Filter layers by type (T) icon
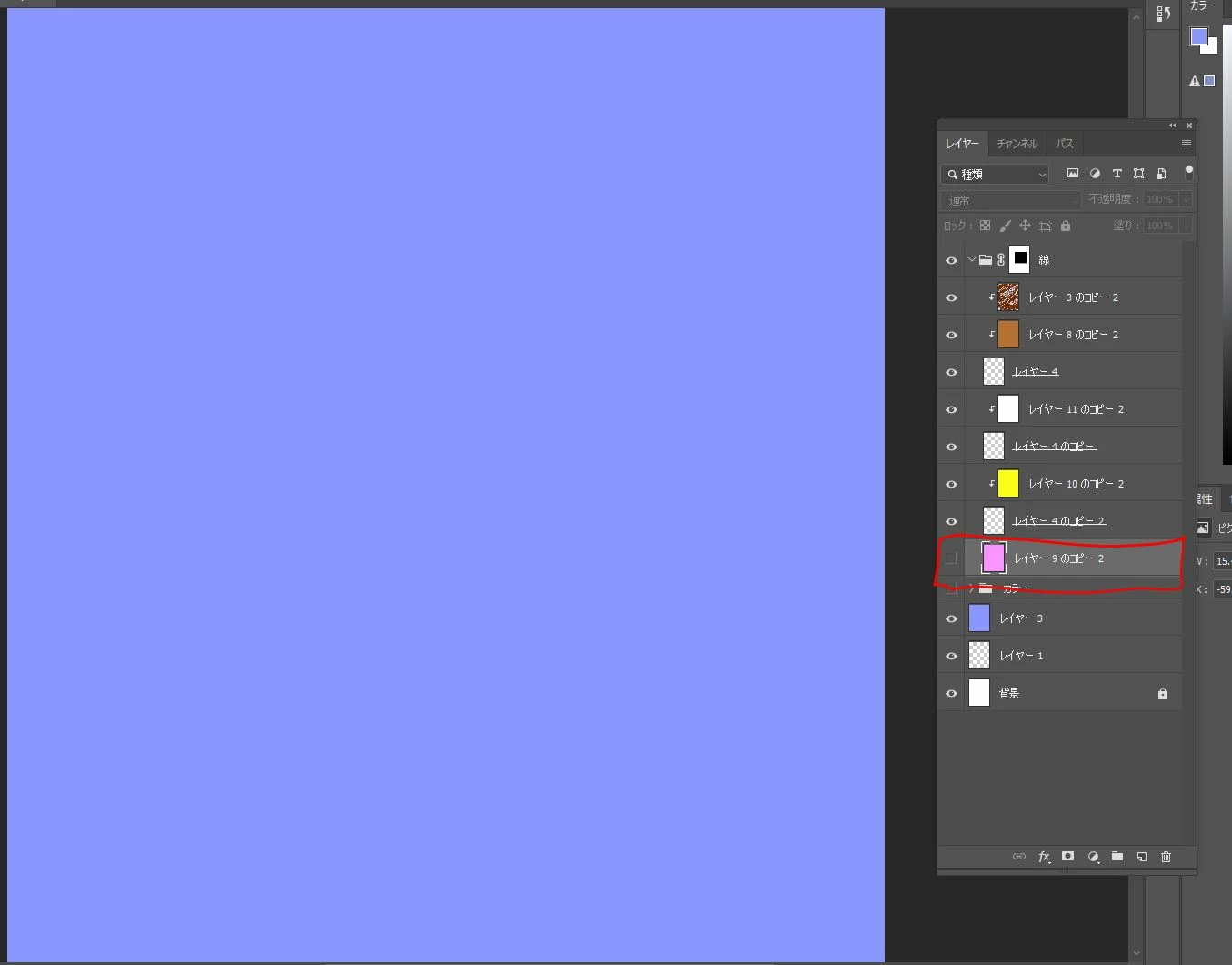 click(1117, 173)
